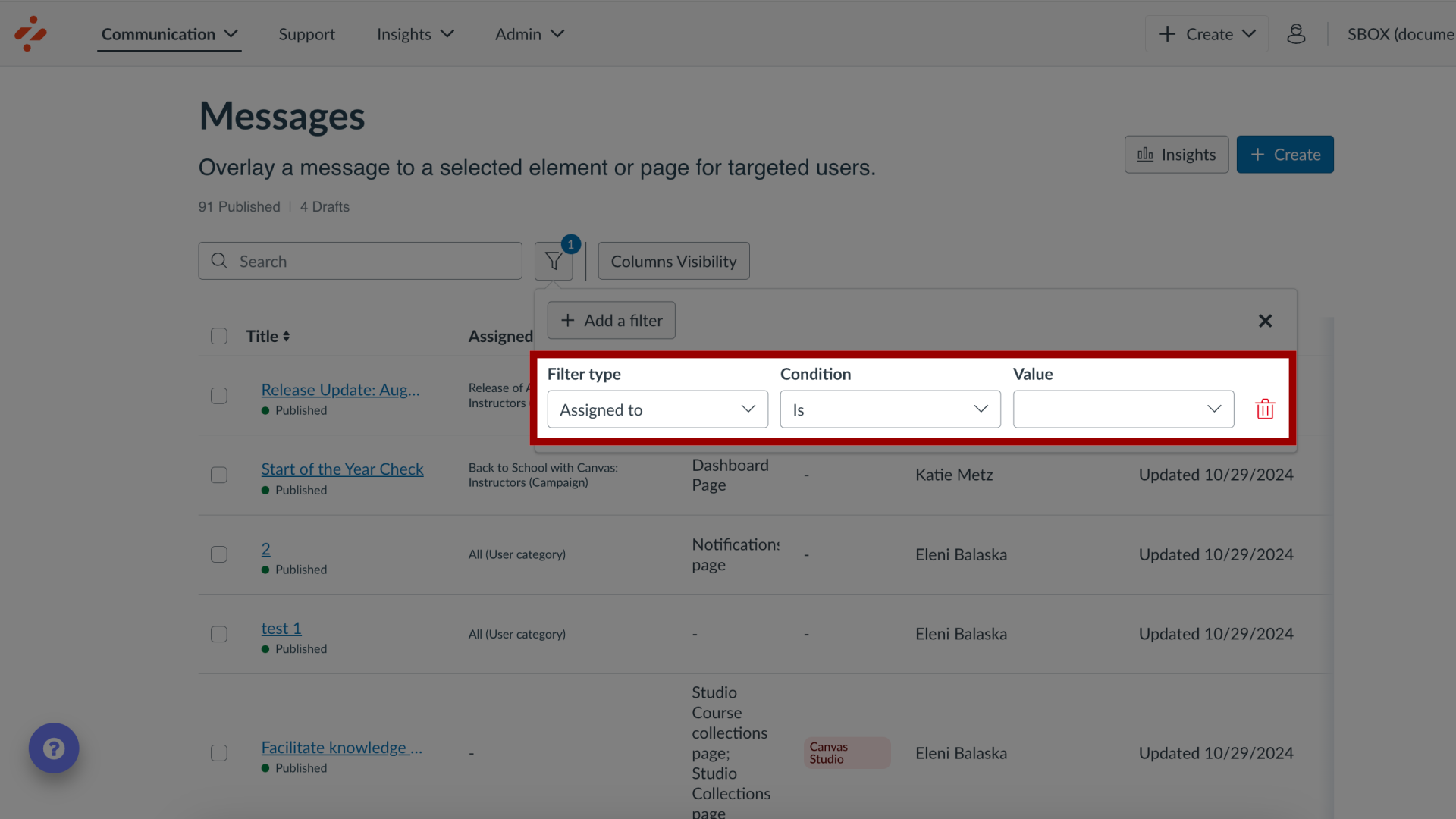Sort by Title column arrows
The image size is (1456, 819).
tap(286, 336)
